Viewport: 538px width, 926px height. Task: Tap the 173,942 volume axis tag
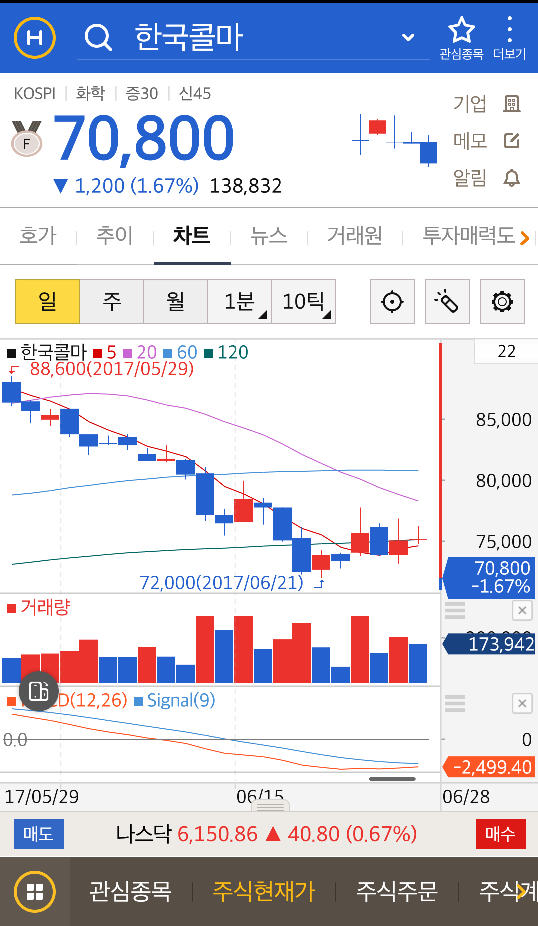tap(488, 644)
